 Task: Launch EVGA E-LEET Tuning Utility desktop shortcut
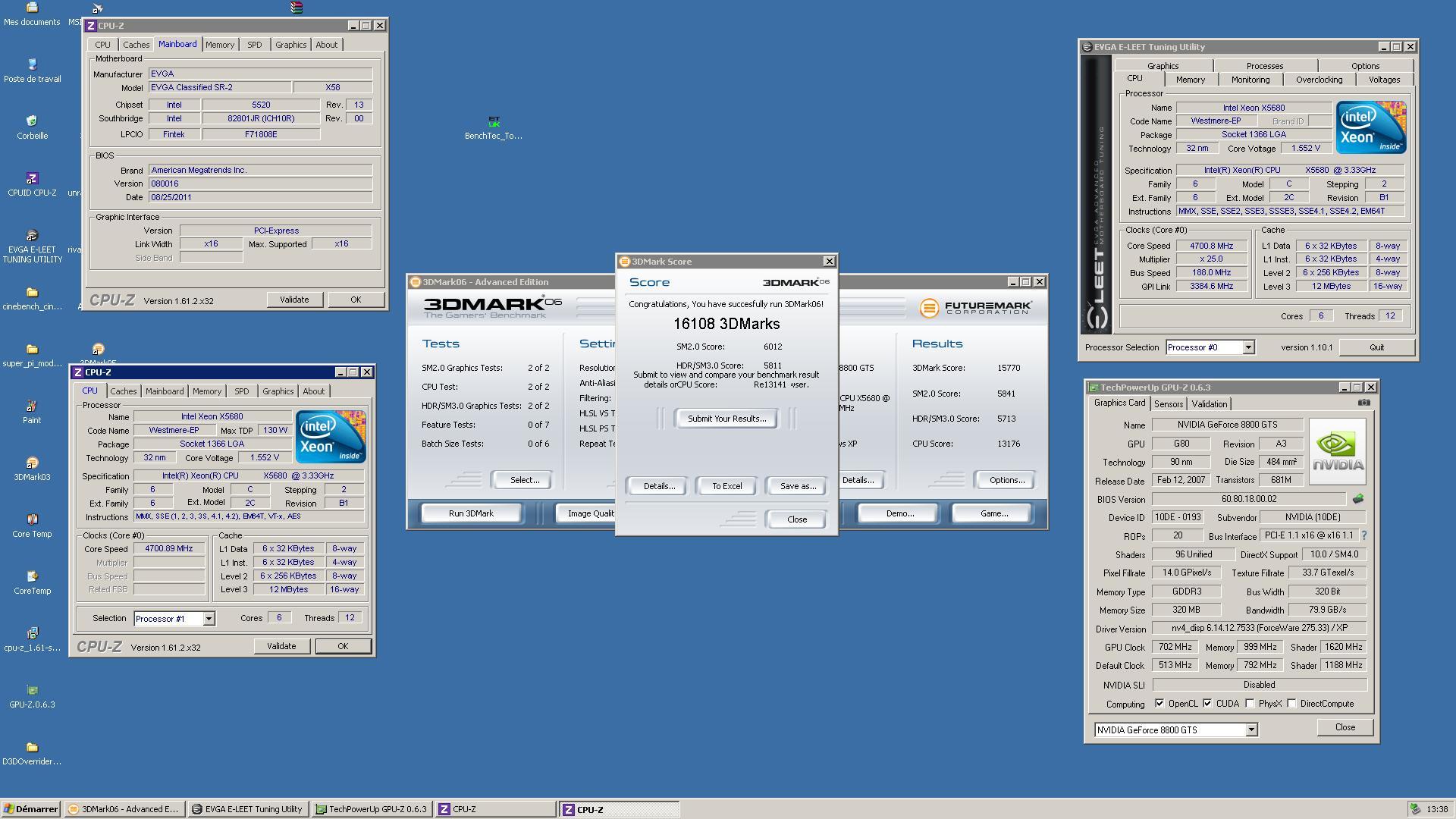click(32, 246)
